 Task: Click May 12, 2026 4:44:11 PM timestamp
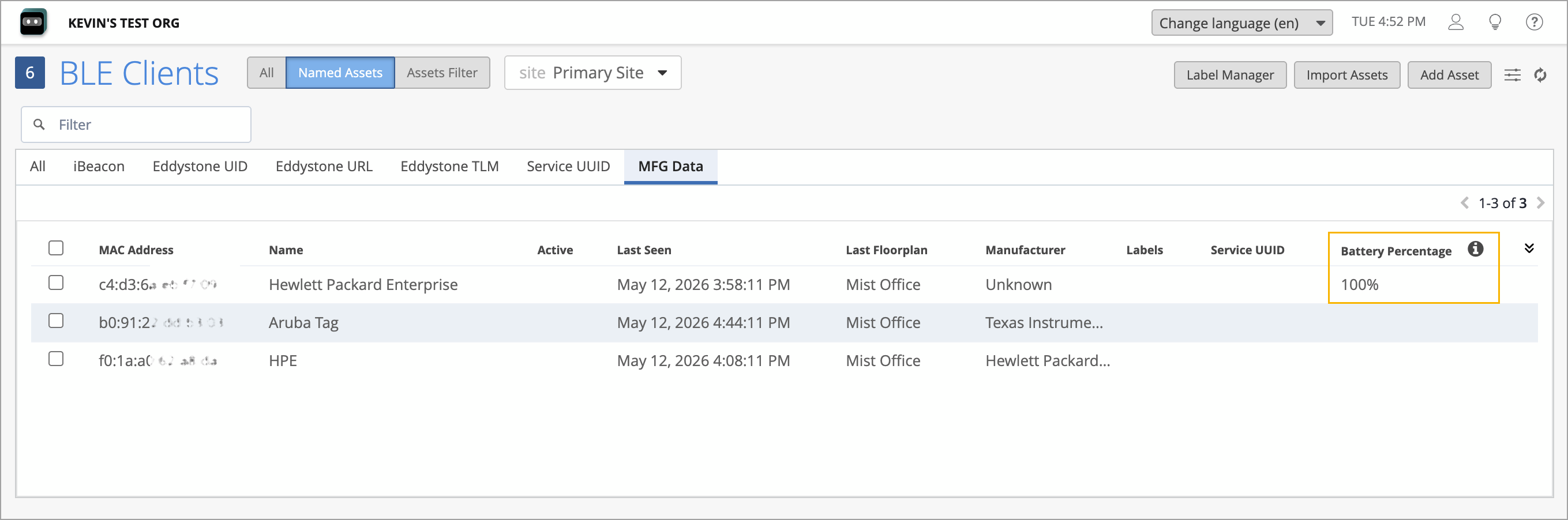[703, 323]
